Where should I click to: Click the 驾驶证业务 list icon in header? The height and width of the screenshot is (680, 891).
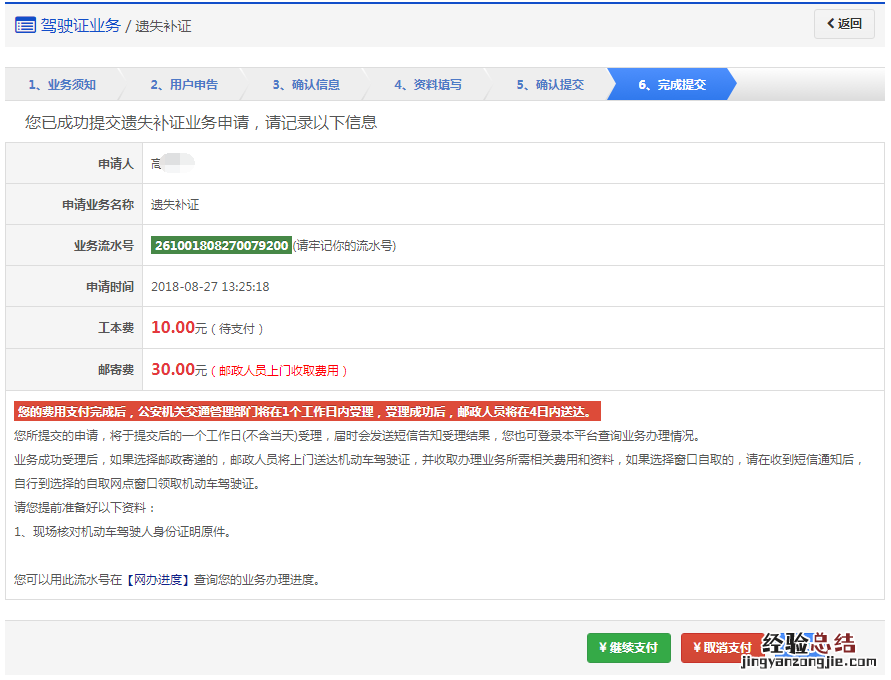25,25
